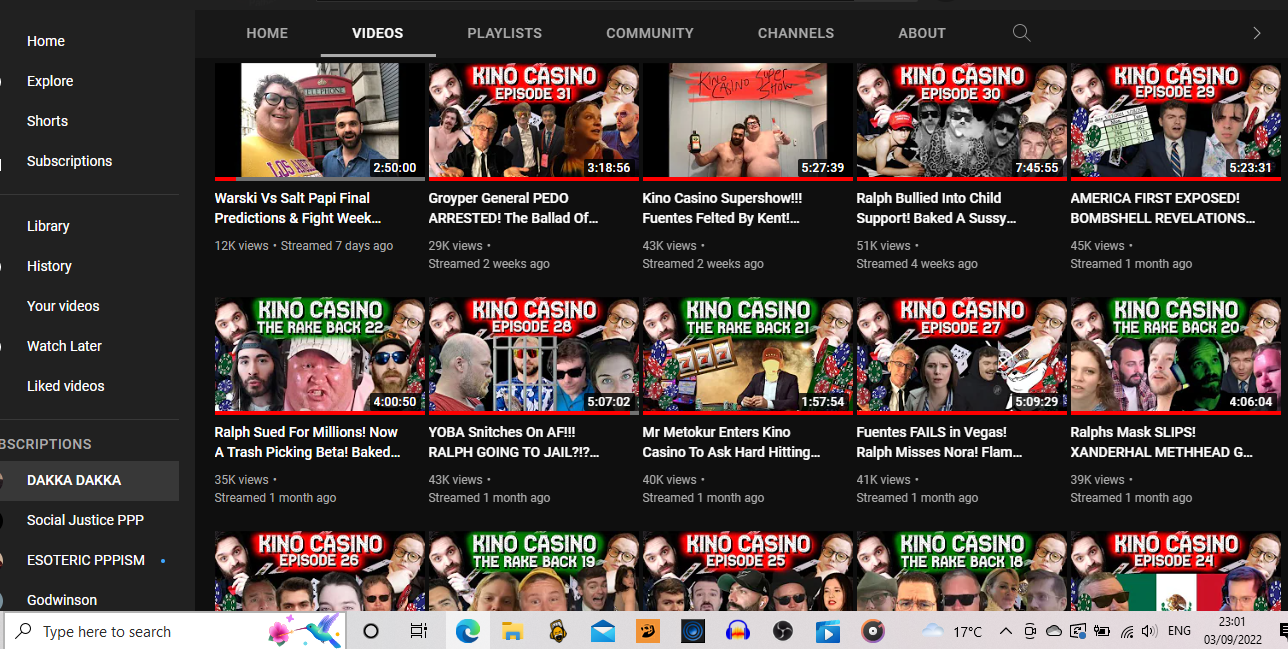Click the 'Kino Casino Supershow!!!' video title
Image resolution: width=1288 pixels, height=649 pixels.
point(722,208)
